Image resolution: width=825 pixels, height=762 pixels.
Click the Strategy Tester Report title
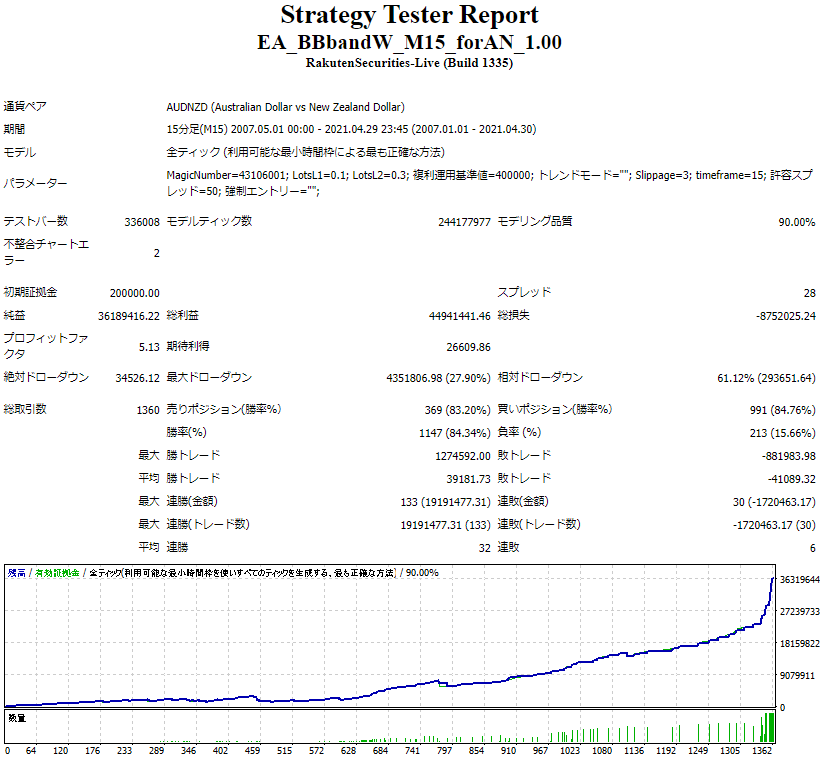[409, 15]
